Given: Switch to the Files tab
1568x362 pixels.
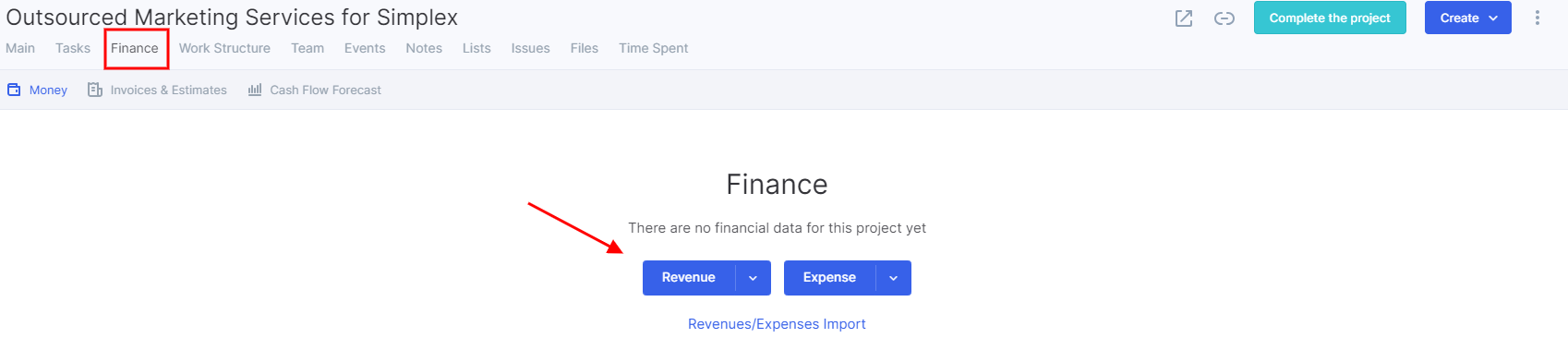Looking at the screenshot, I should point(585,48).
